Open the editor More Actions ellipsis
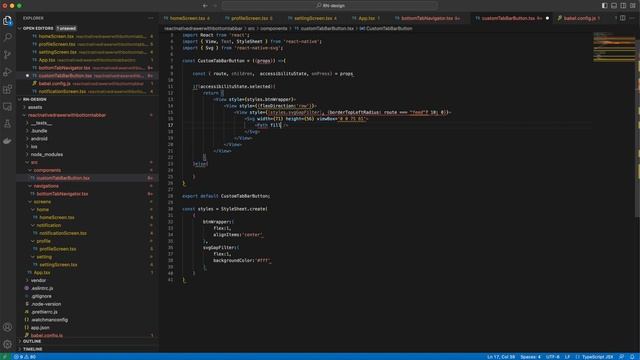Screen dimensions: 640x360 [632, 18]
